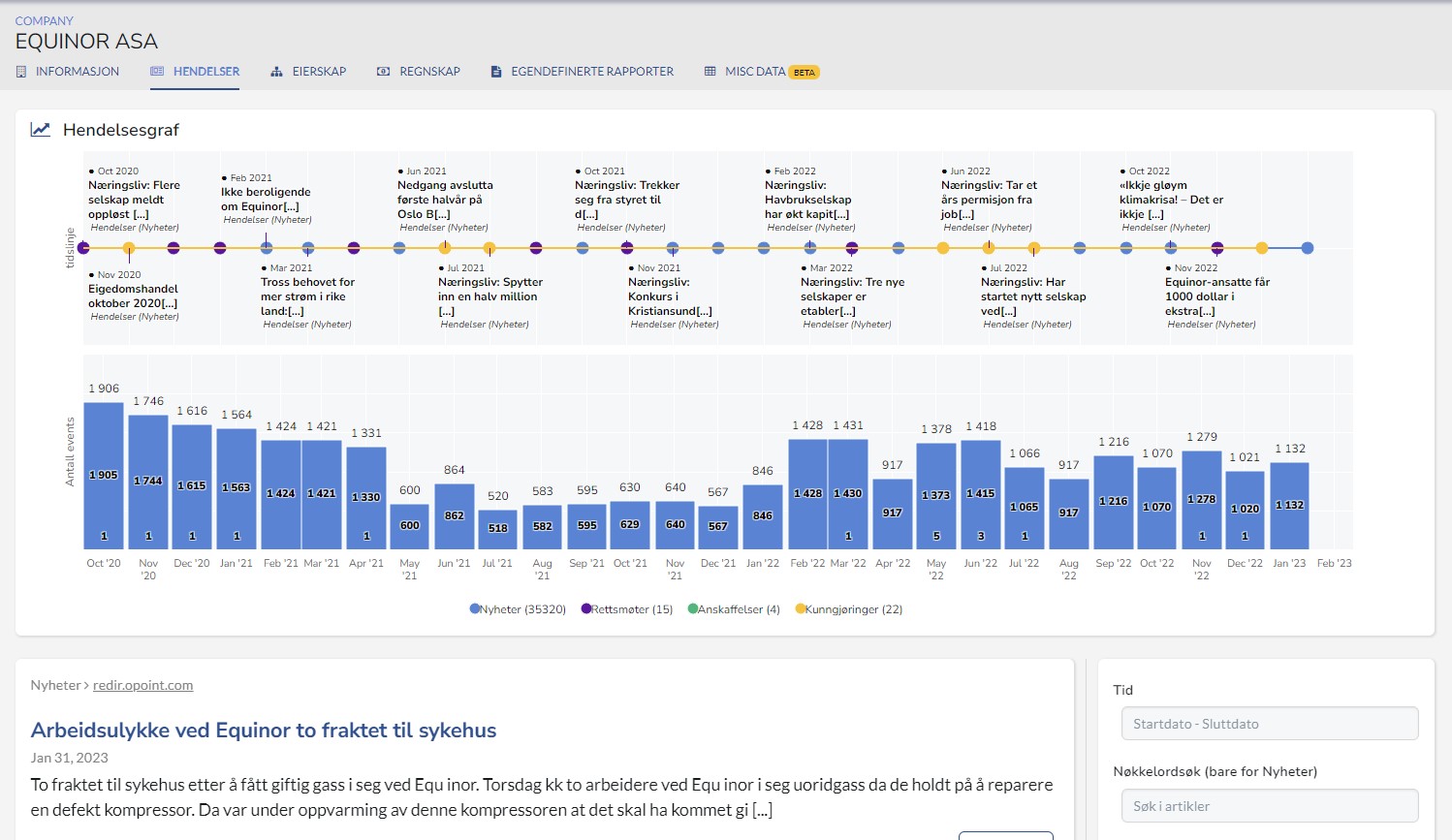Screen dimensions: 1452x840
Task: Click timeline event Næringsliv: Flere selskap meldt oppløst
Action: pyautogui.click(x=134, y=200)
